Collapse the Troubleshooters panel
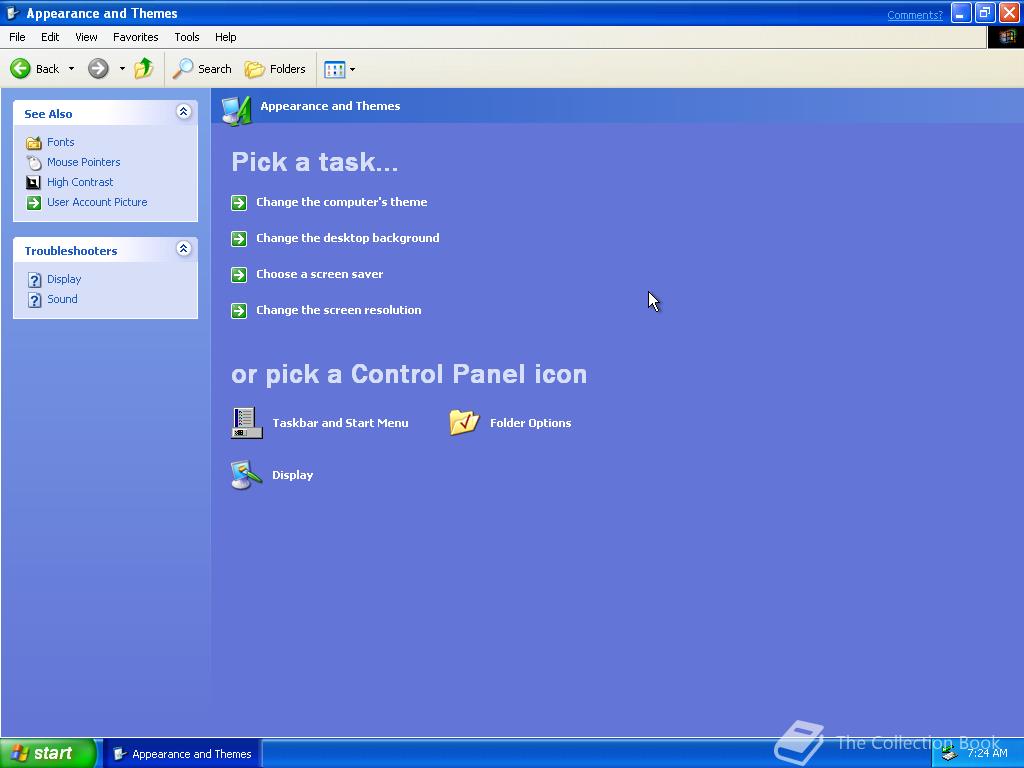The width and height of the screenshot is (1024, 768). [184, 248]
